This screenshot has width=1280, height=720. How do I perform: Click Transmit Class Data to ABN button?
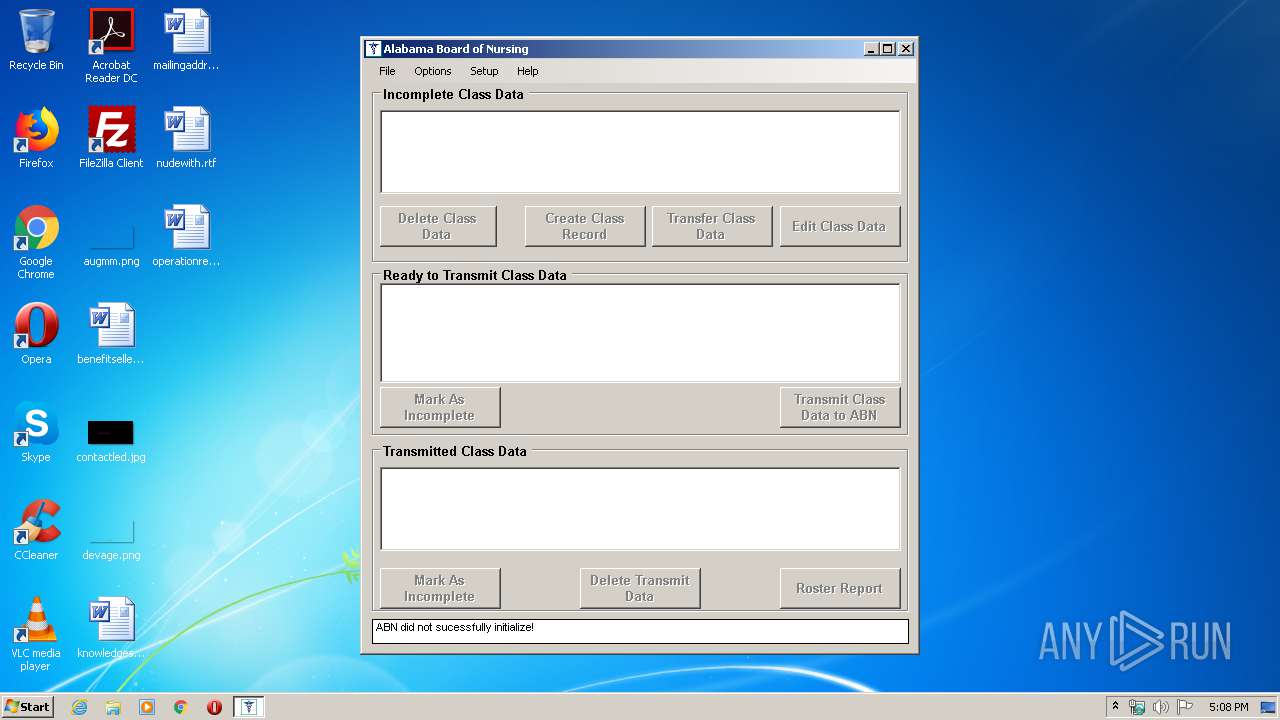coord(840,407)
